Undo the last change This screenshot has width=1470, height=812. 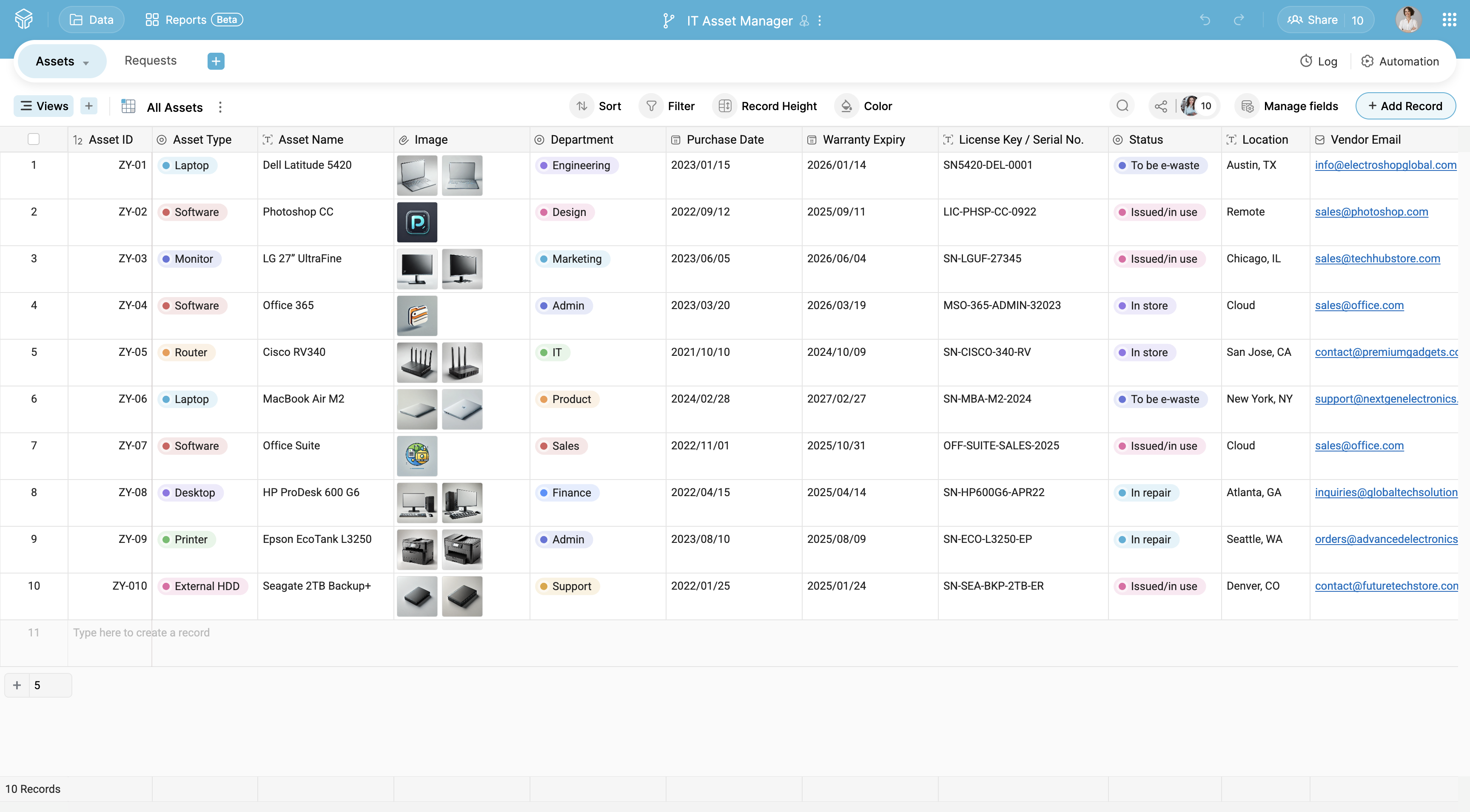point(1204,20)
